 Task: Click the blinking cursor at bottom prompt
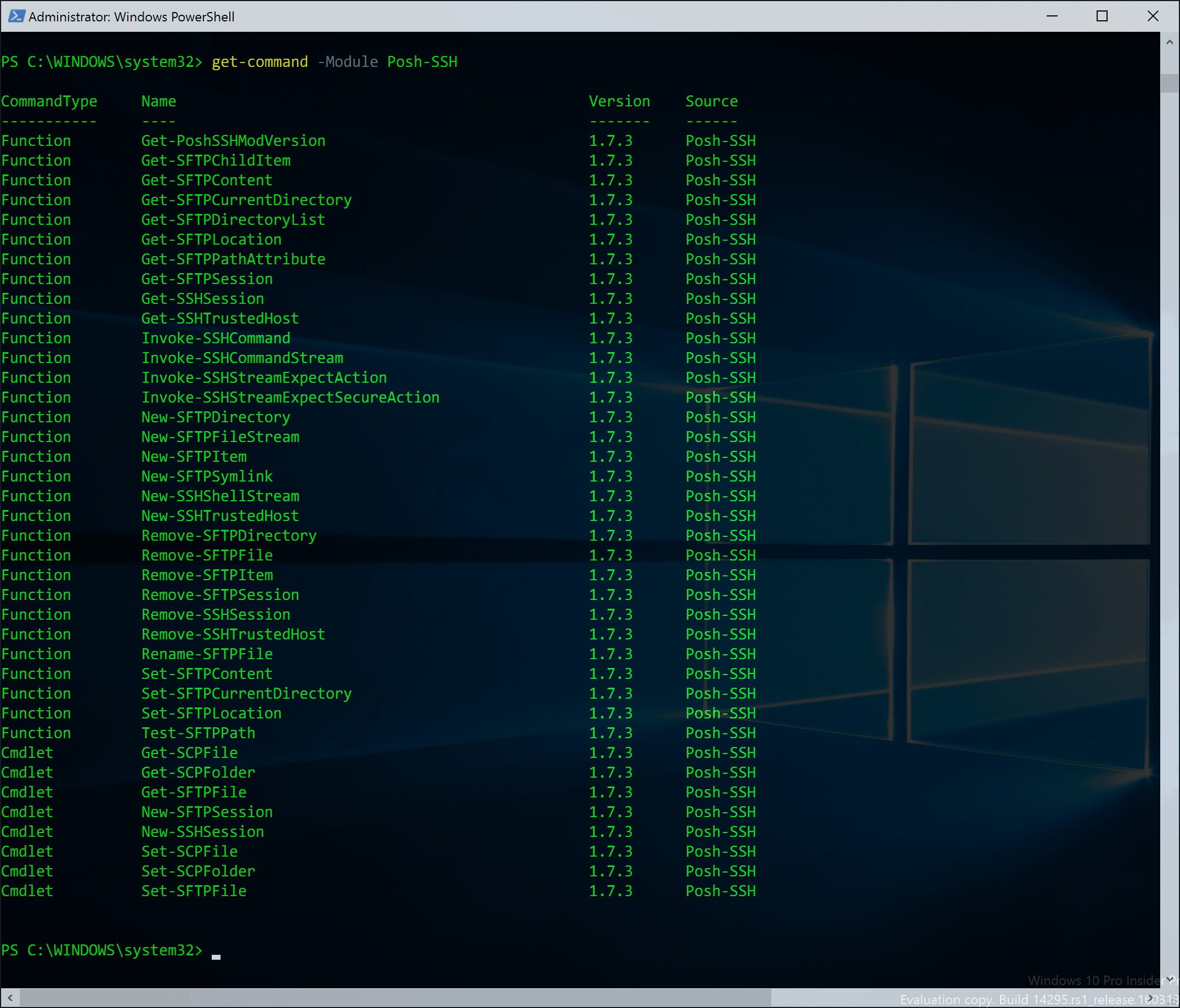coord(216,957)
